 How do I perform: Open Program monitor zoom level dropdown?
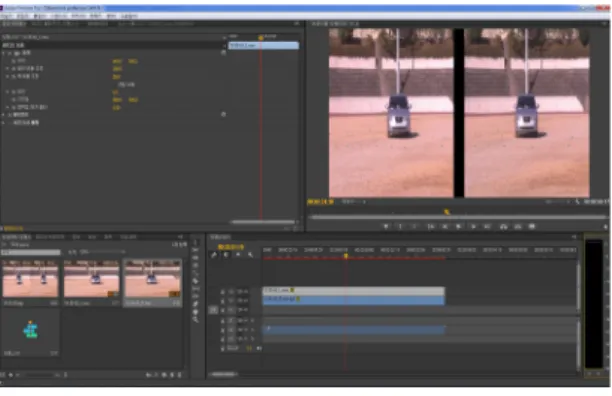coord(354,202)
